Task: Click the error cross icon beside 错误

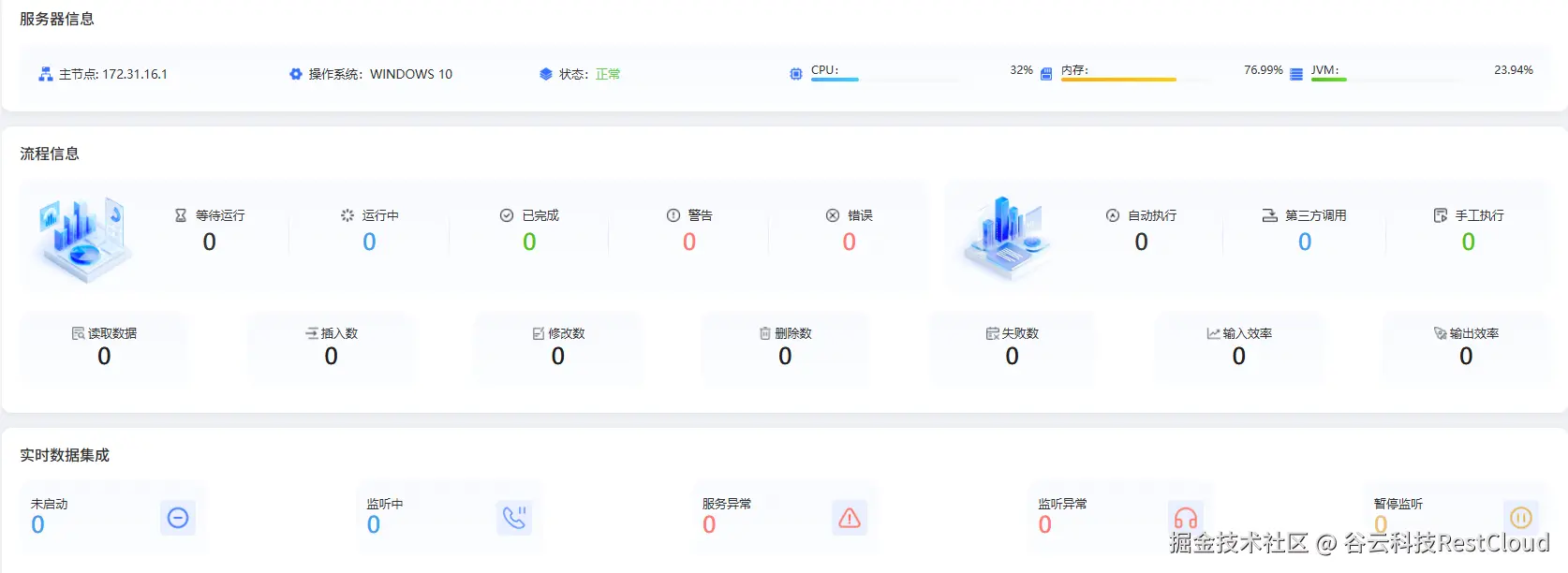Action: (x=833, y=215)
